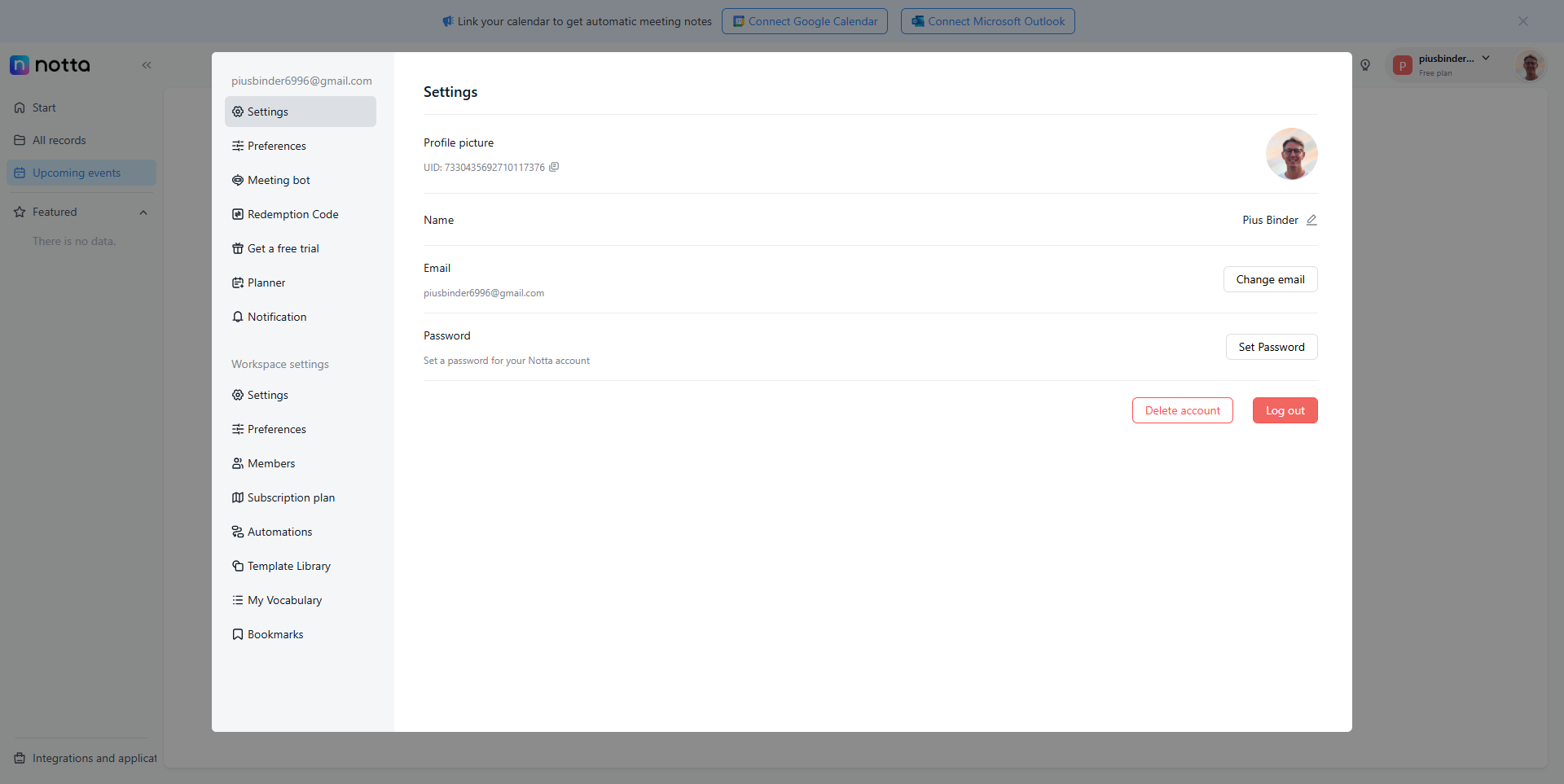Collapse the sidebar with double-chevron icon
Image resolution: width=1564 pixels, height=784 pixels.
(147, 65)
